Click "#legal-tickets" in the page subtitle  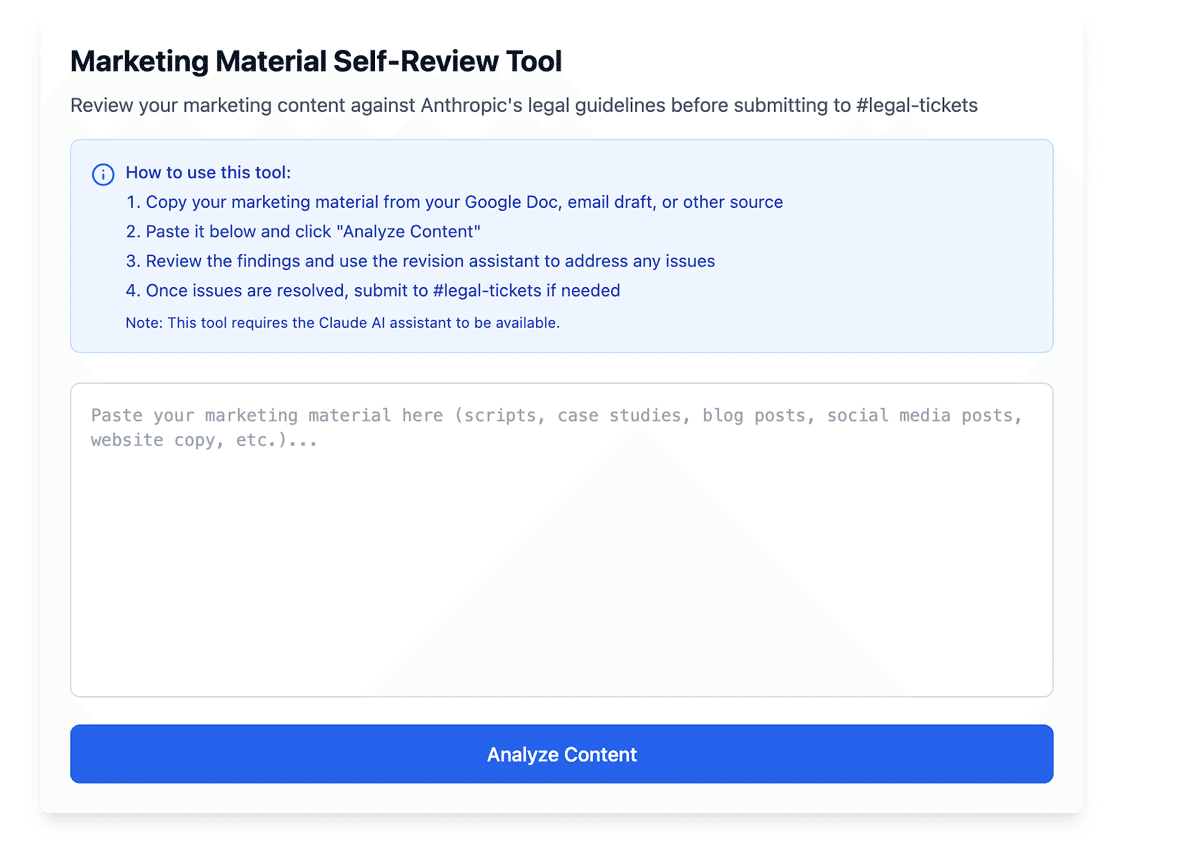(917, 105)
